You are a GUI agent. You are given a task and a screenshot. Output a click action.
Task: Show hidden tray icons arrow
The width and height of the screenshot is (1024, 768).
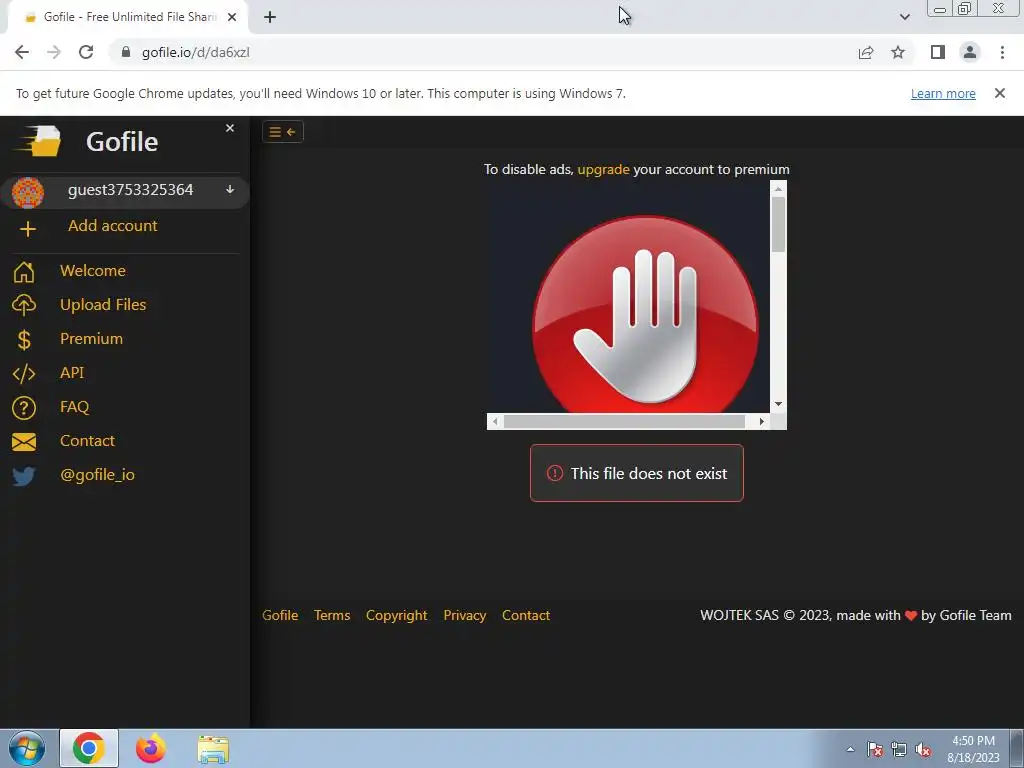[x=850, y=749]
